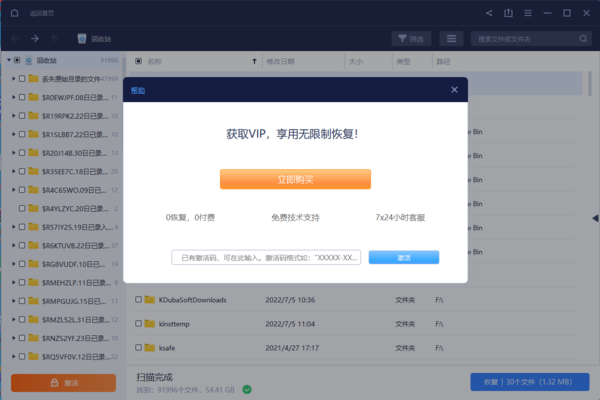The height and width of the screenshot is (400, 600).
Task: Open the filter (筛选) button
Action: tap(411, 39)
